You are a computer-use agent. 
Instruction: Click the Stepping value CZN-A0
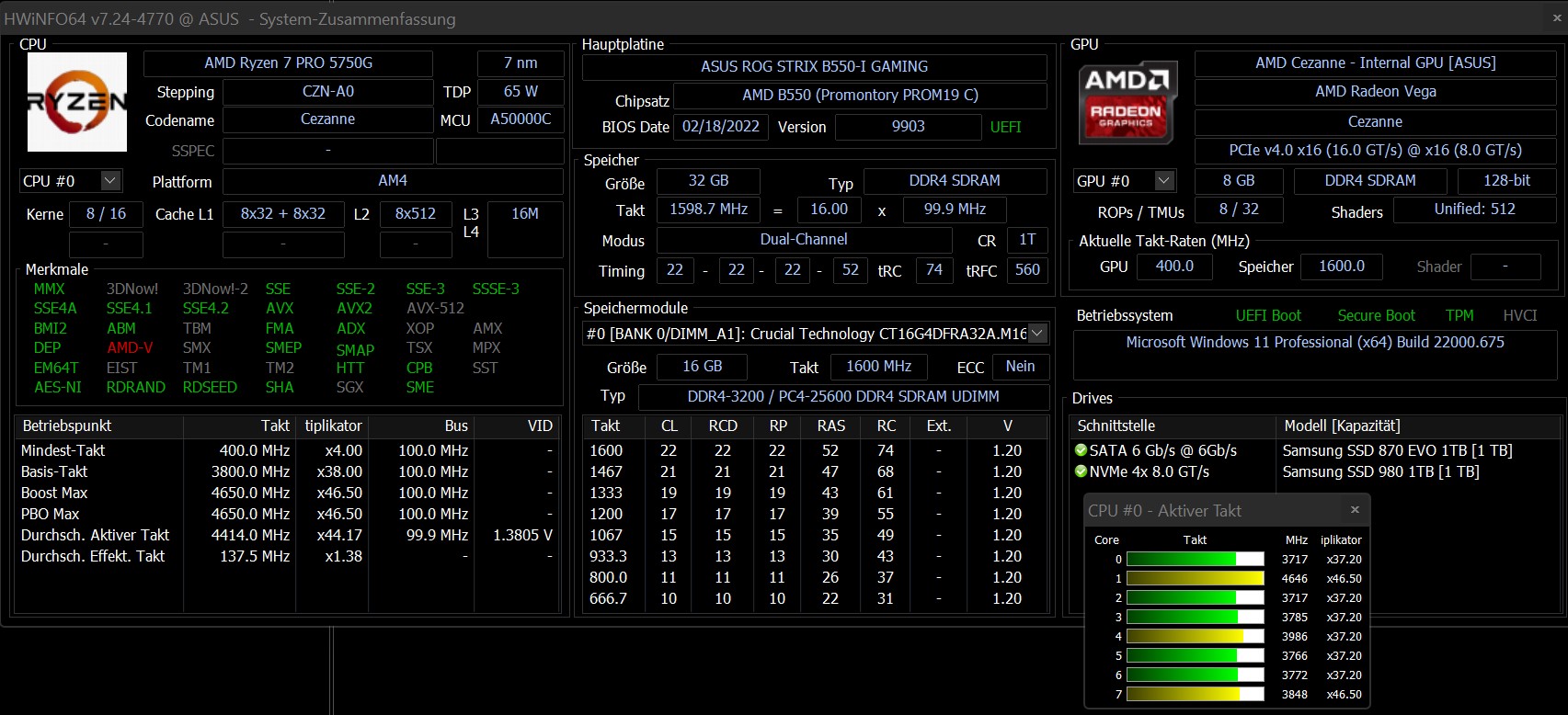click(328, 92)
